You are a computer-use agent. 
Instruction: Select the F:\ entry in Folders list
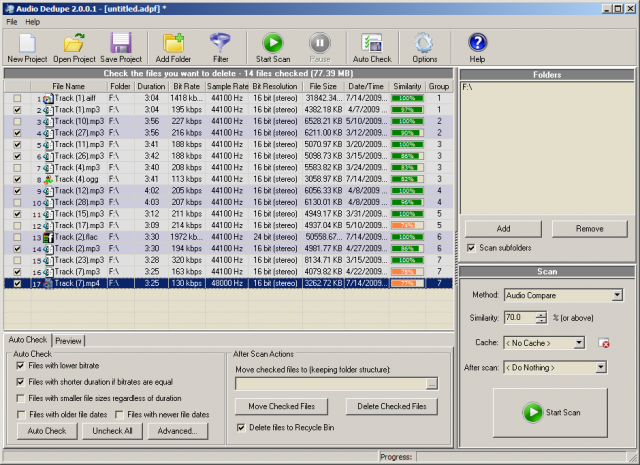pos(467,87)
